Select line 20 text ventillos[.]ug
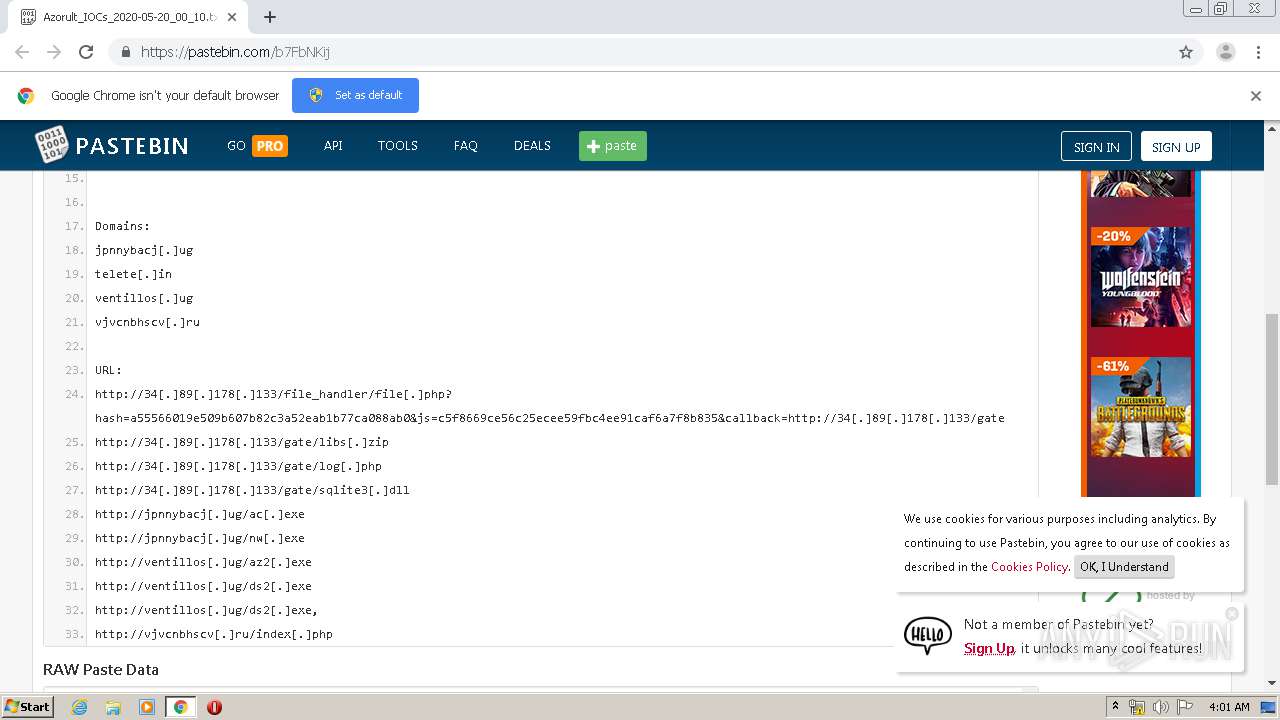Viewport: 1280px width, 720px height. coord(144,298)
